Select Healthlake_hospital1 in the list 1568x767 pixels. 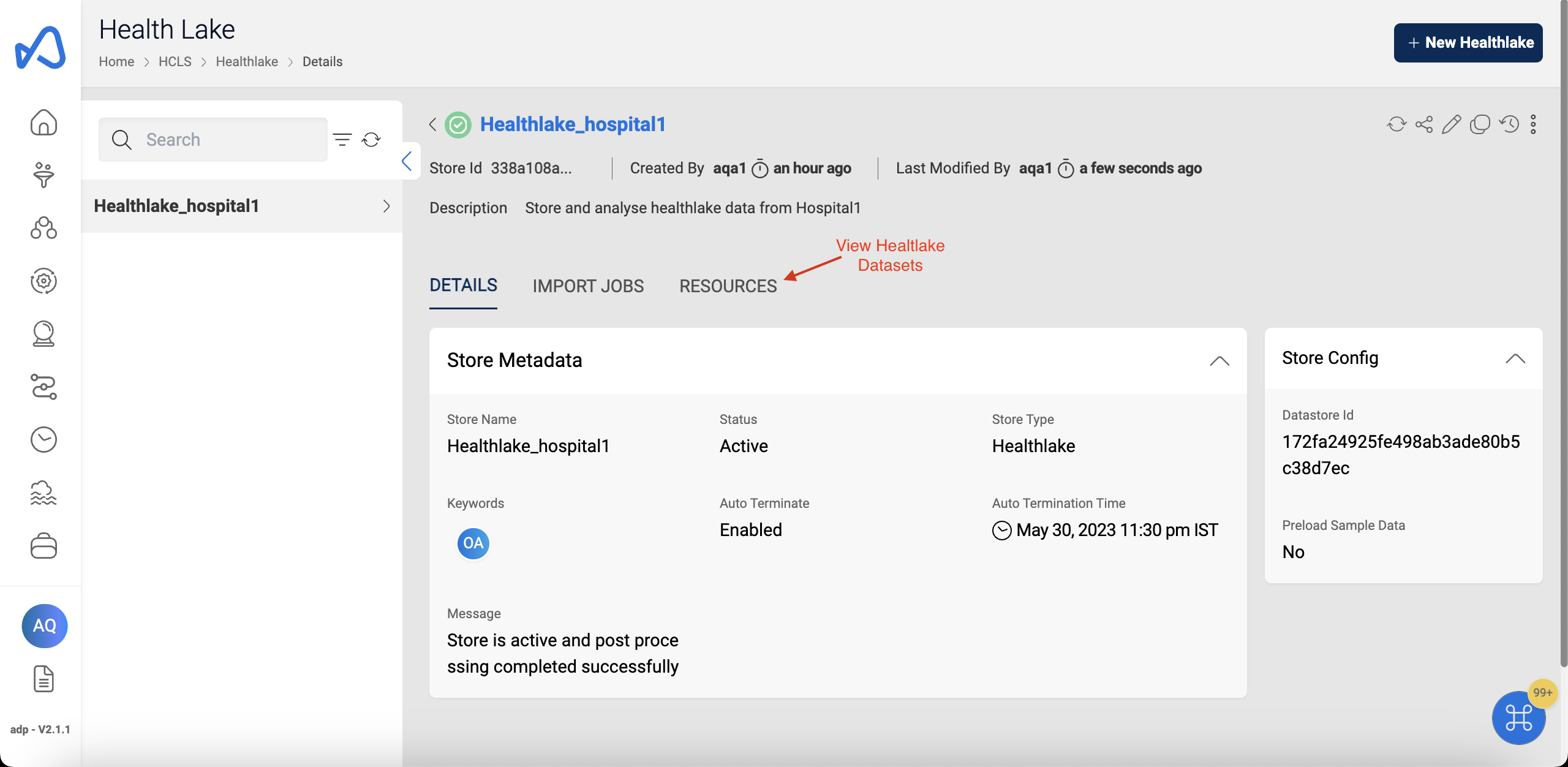coord(241,206)
